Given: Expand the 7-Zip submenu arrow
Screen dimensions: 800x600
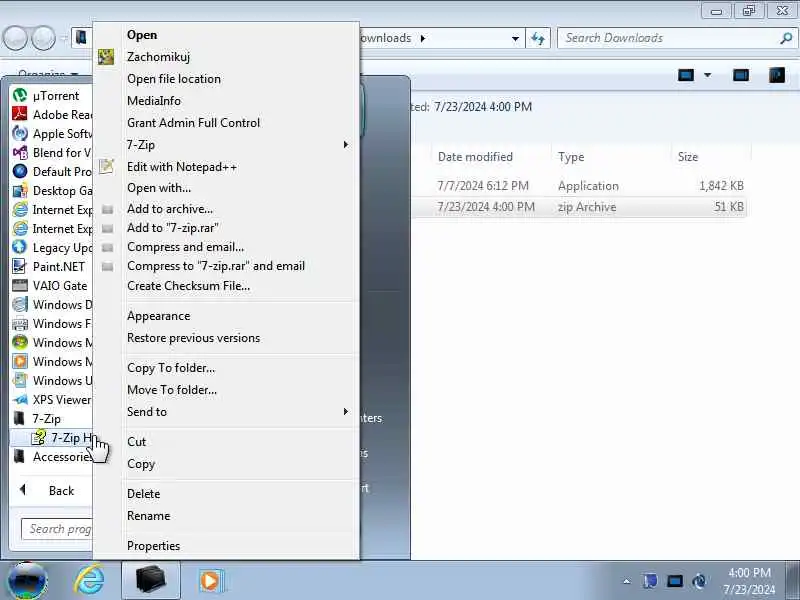Looking at the screenshot, I should coord(346,144).
